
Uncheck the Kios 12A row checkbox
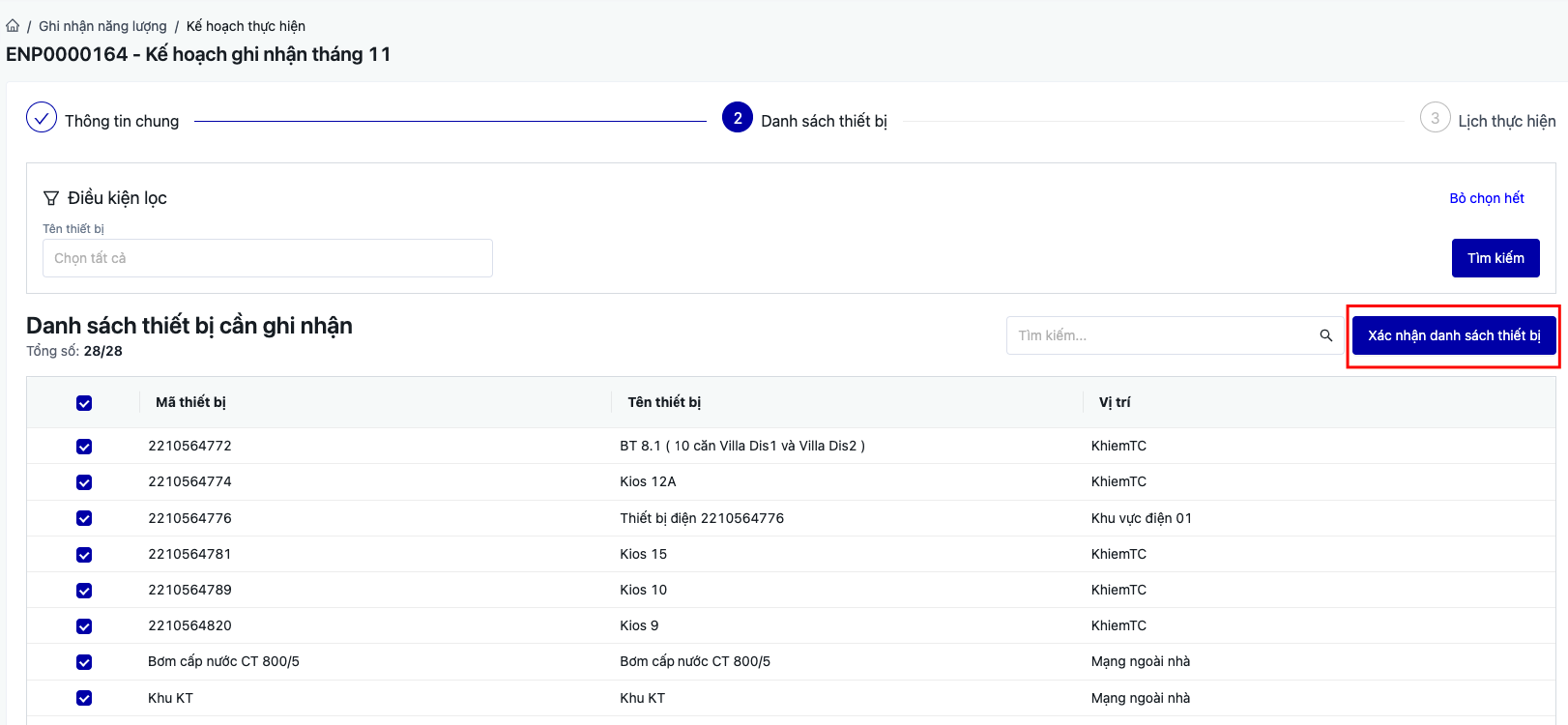[84, 482]
